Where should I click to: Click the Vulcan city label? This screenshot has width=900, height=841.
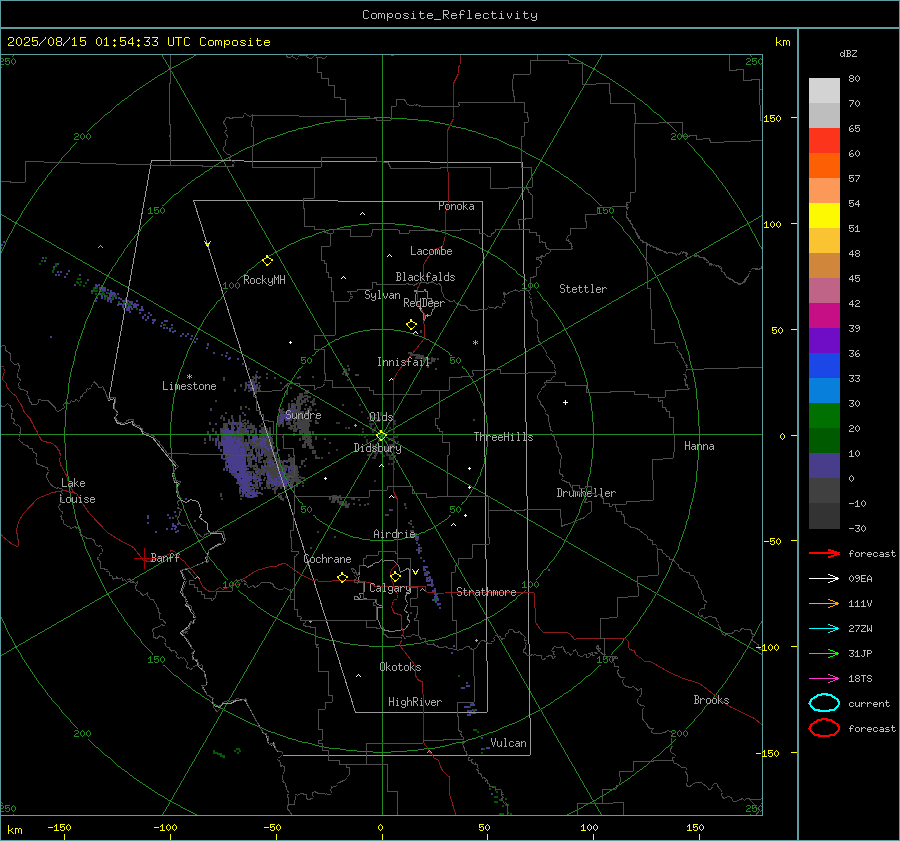tap(509, 743)
